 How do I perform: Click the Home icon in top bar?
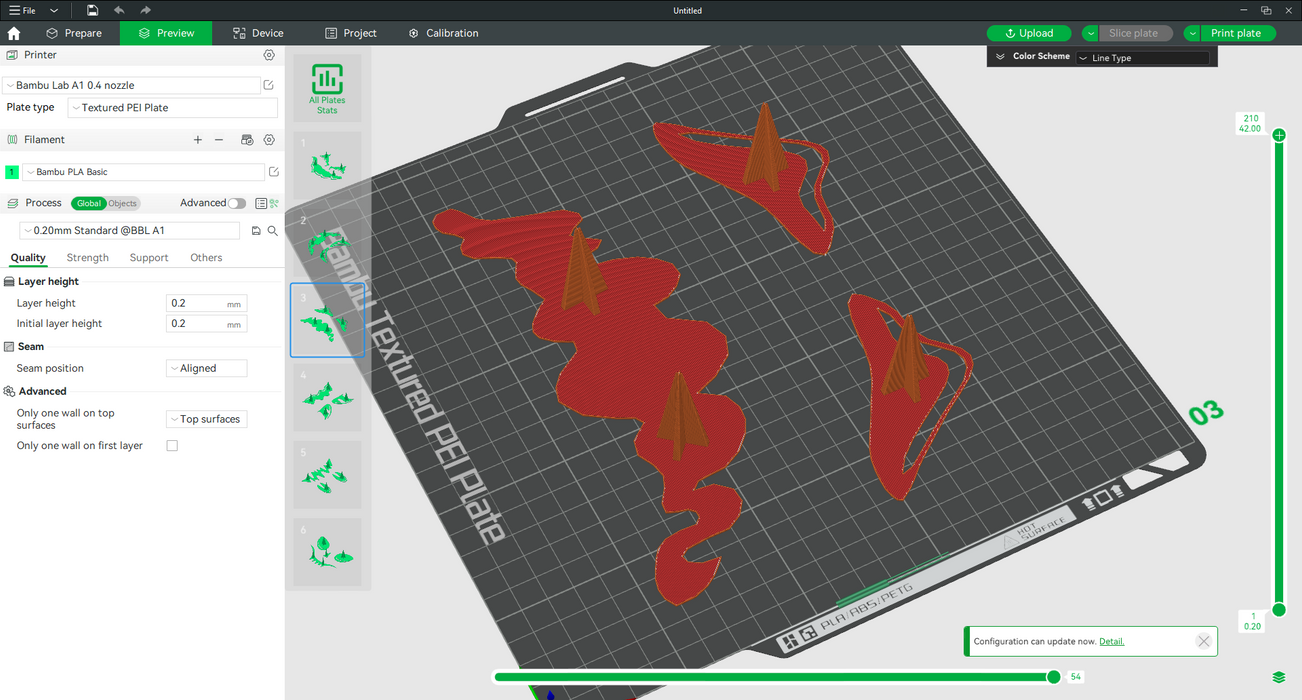pyautogui.click(x=14, y=33)
